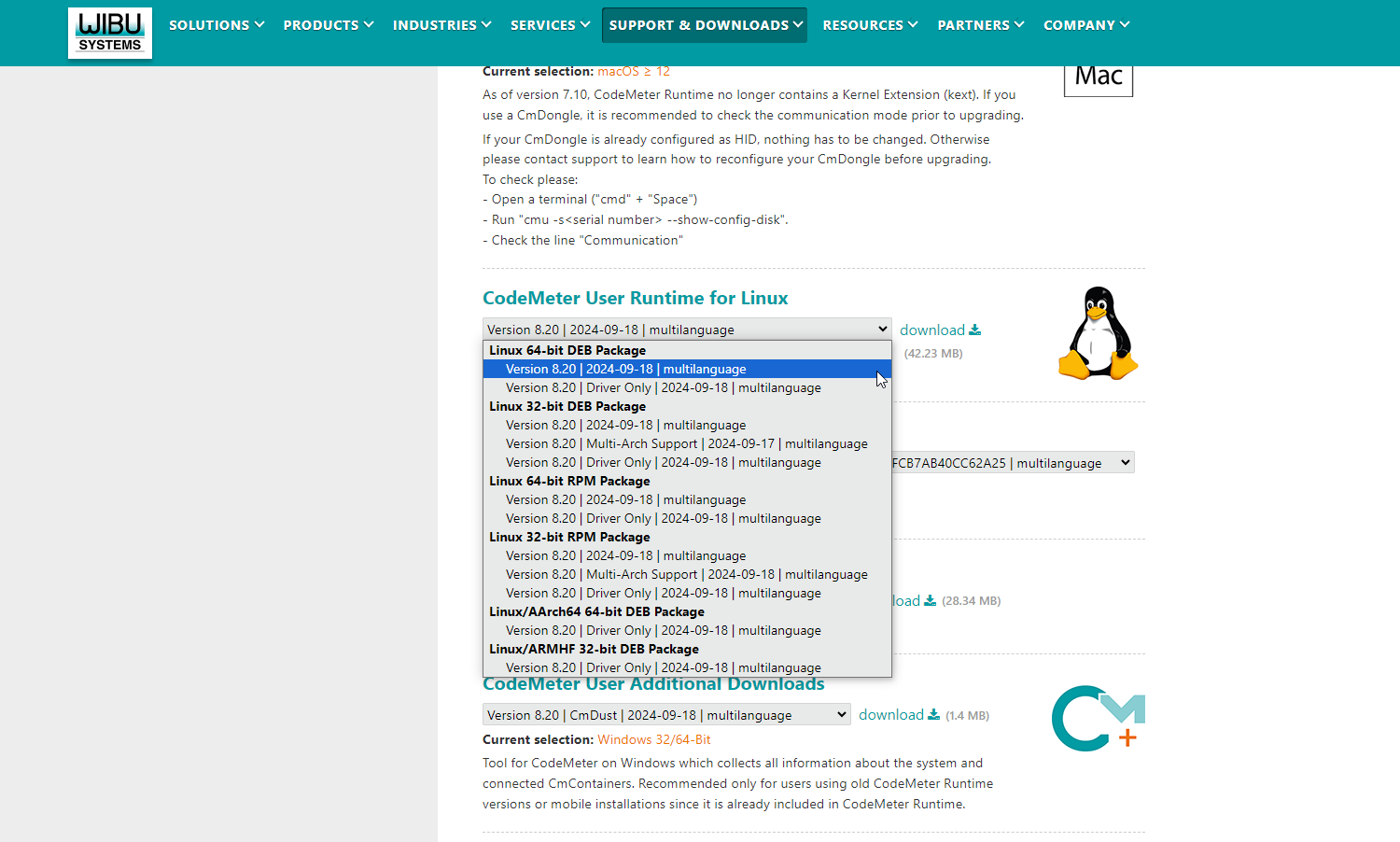This screenshot has width=1400, height=842.
Task: Click the 'Linux 32-bit DEB Package' group label
Action: 567,406
